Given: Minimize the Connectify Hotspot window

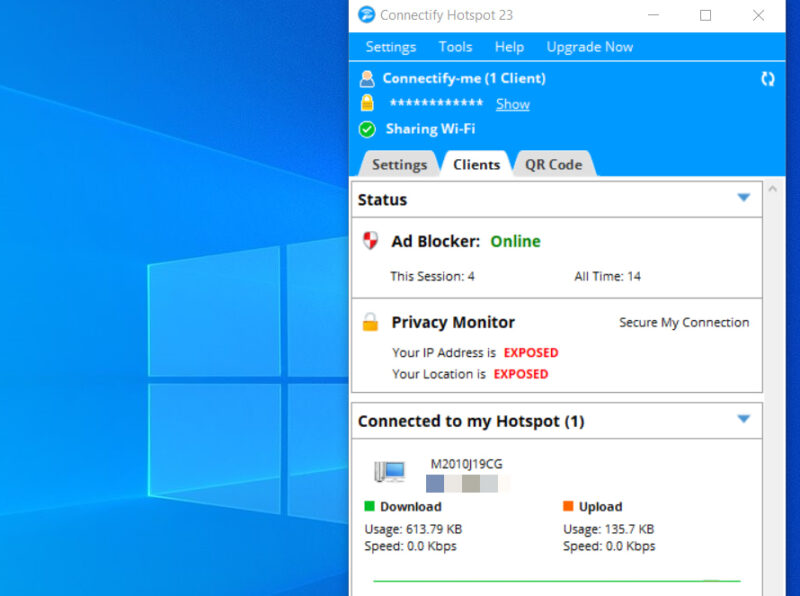Looking at the screenshot, I should coord(654,15).
